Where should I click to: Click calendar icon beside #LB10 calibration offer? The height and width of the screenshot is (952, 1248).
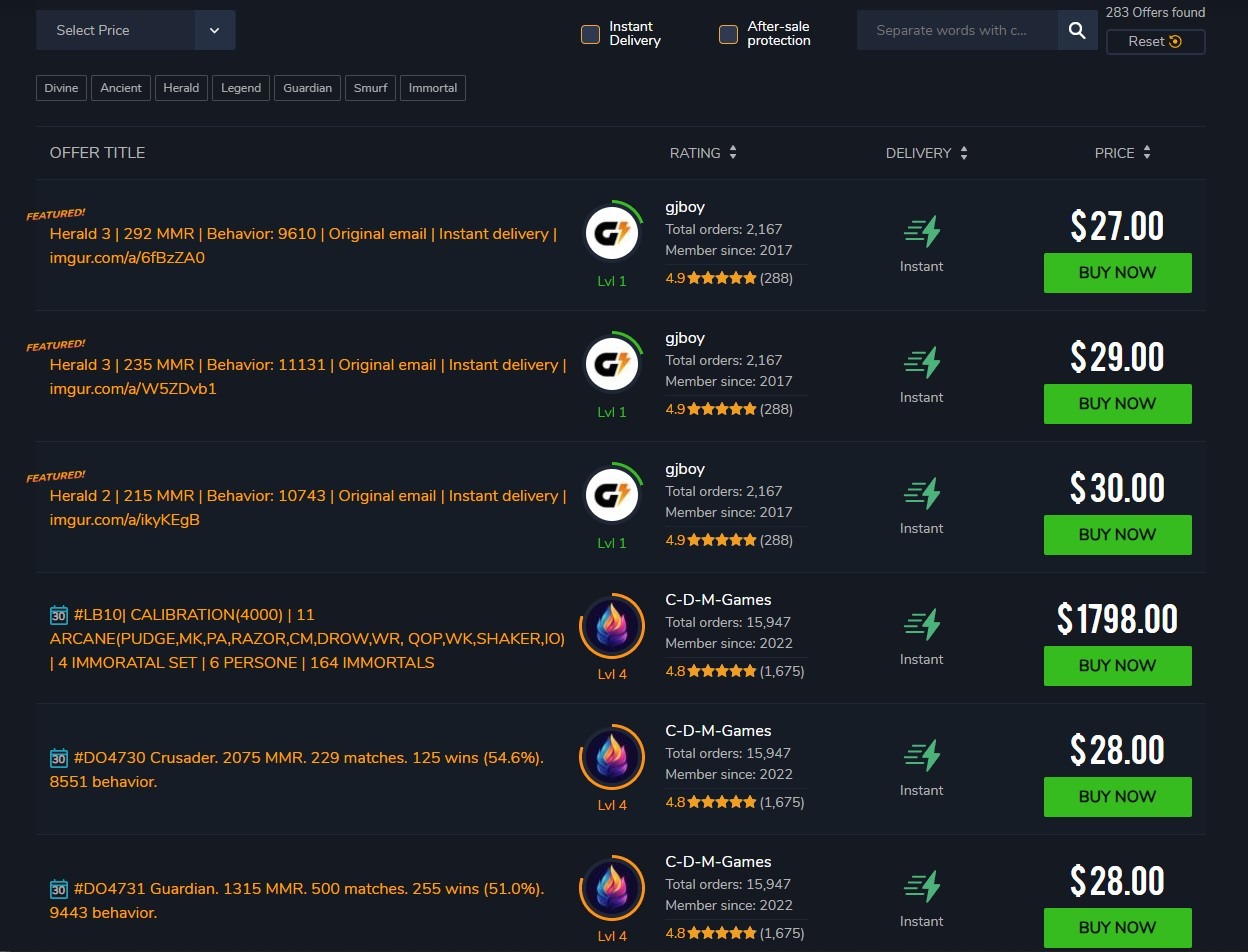click(x=59, y=615)
